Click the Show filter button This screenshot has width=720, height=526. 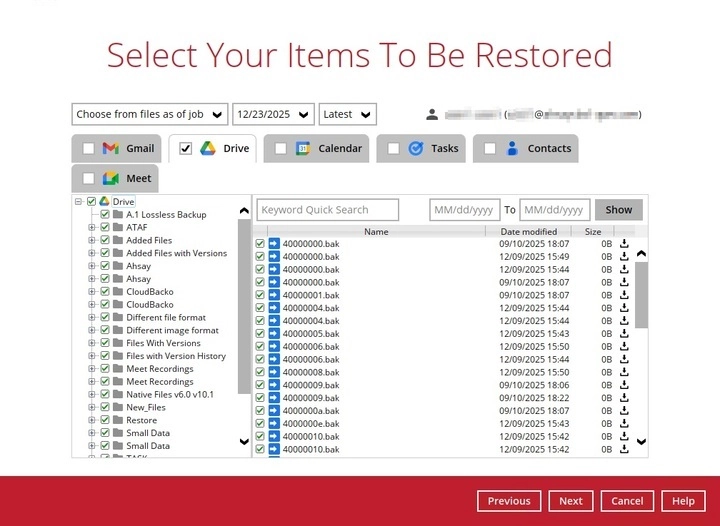pyautogui.click(x=619, y=210)
